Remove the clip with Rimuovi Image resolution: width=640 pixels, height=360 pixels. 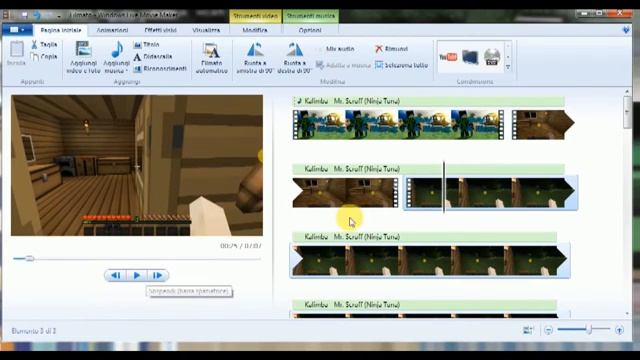391,49
